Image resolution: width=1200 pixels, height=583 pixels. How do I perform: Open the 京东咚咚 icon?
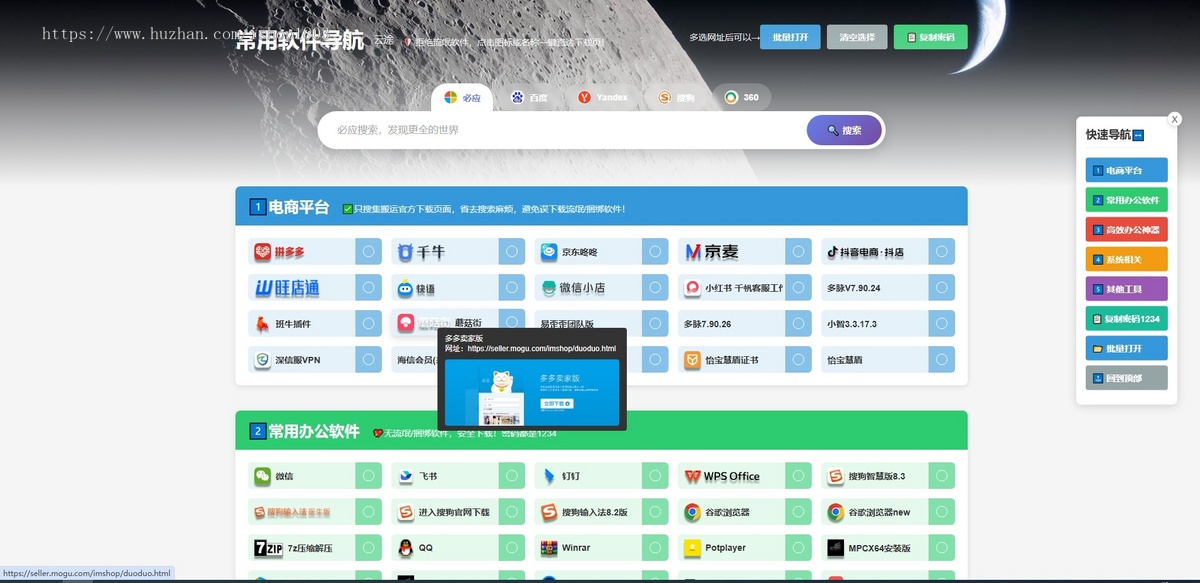point(549,252)
